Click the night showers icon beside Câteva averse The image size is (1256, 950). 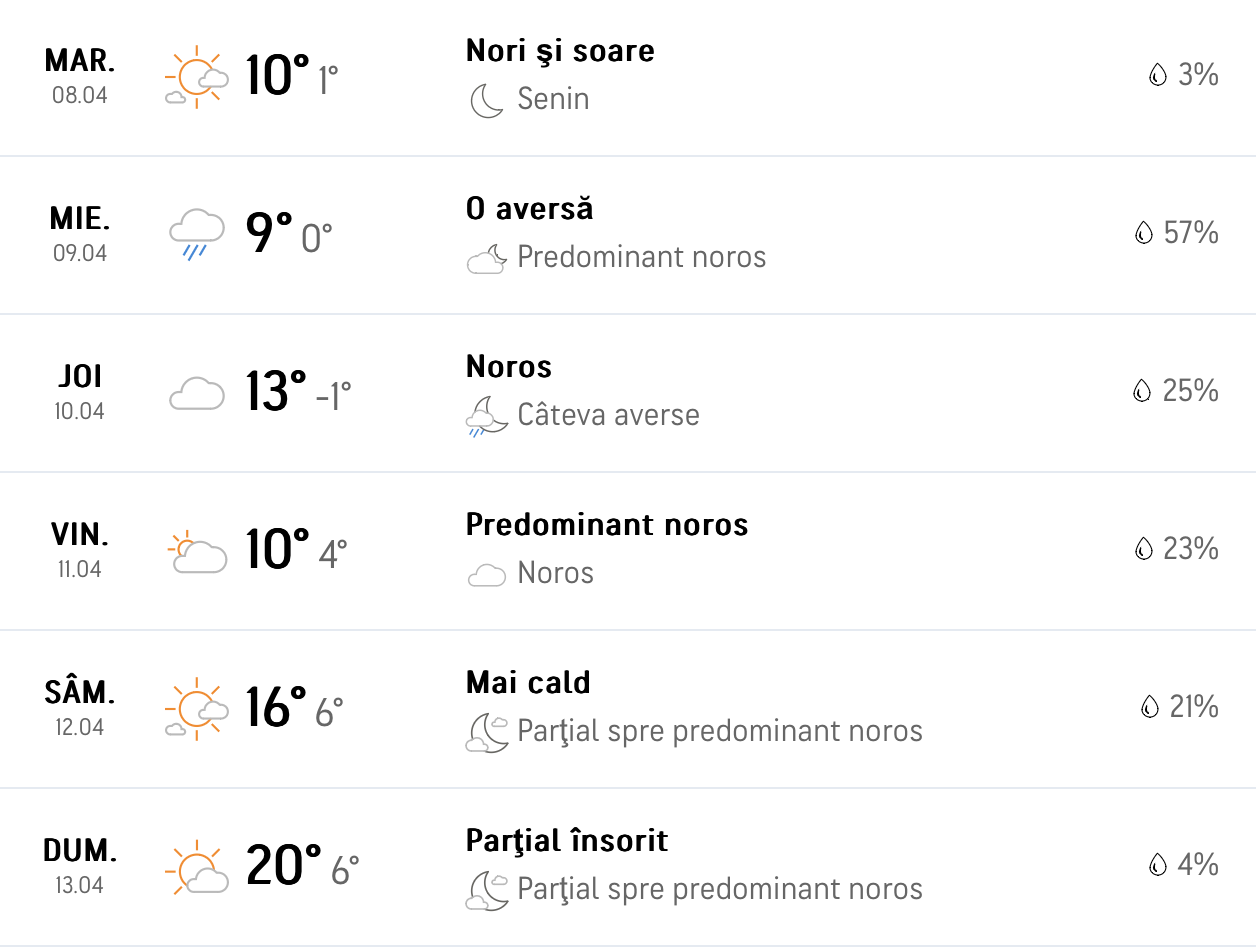tap(486, 416)
